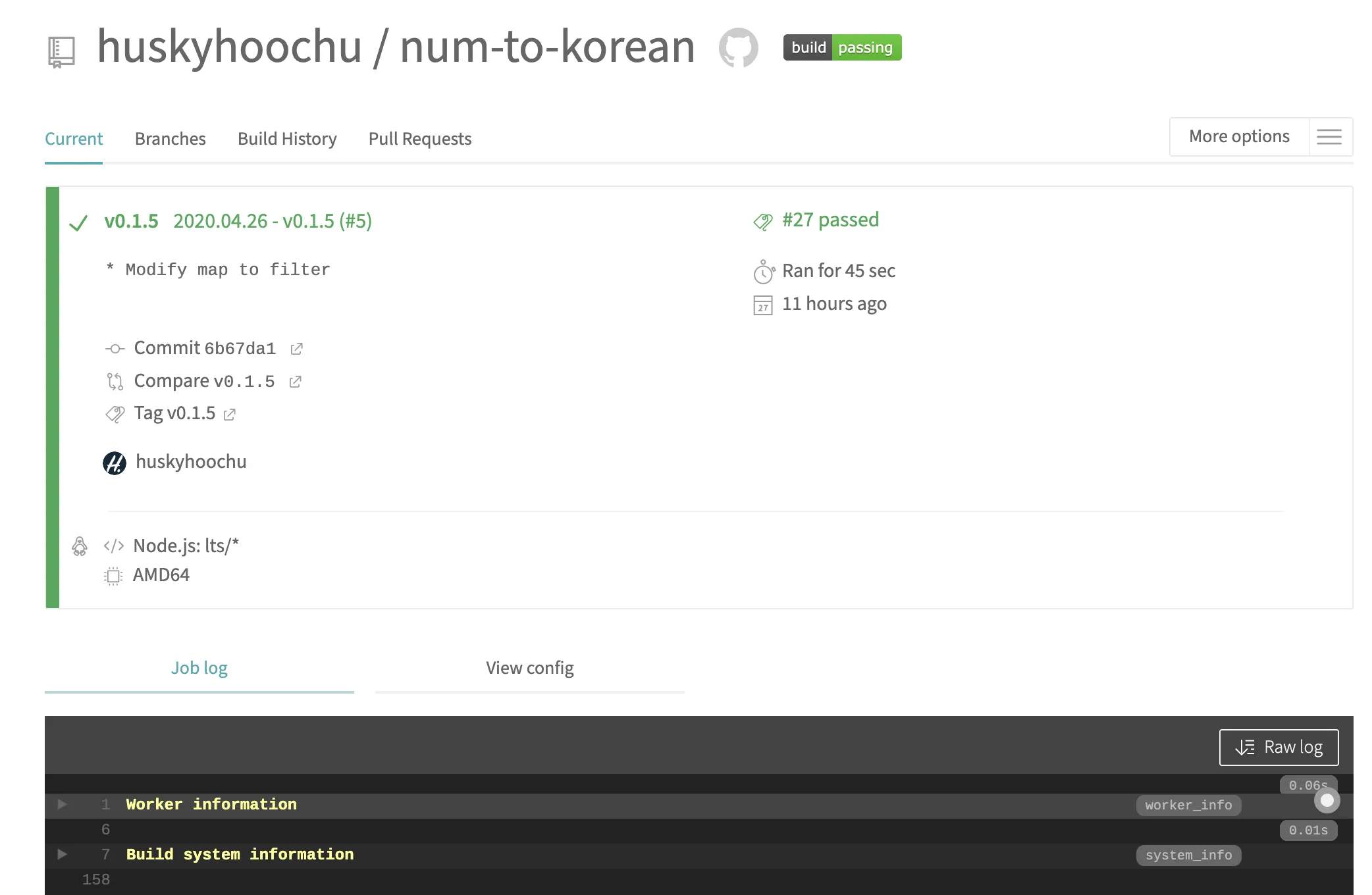
Task: Open Compare v0.1.5 external link icon
Action: click(x=295, y=382)
